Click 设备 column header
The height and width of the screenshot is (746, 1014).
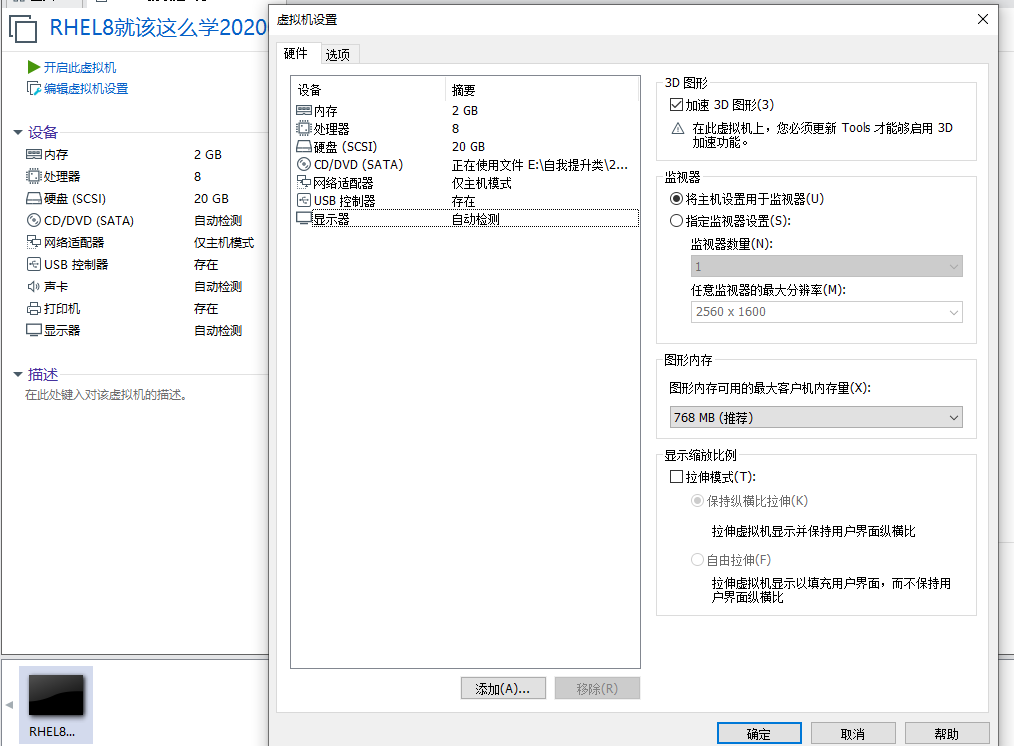(369, 90)
